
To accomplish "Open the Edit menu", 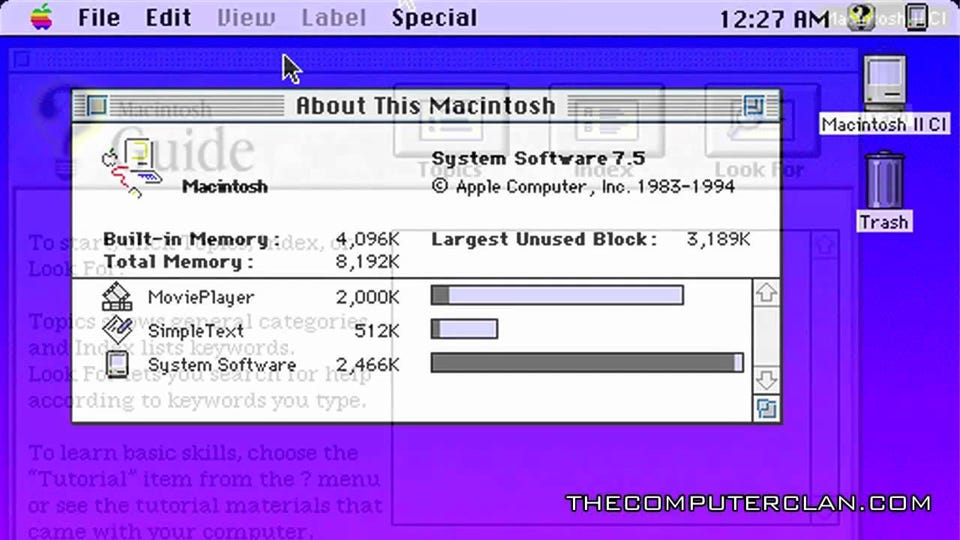I will pyautogui.click(x=168, y=18).
